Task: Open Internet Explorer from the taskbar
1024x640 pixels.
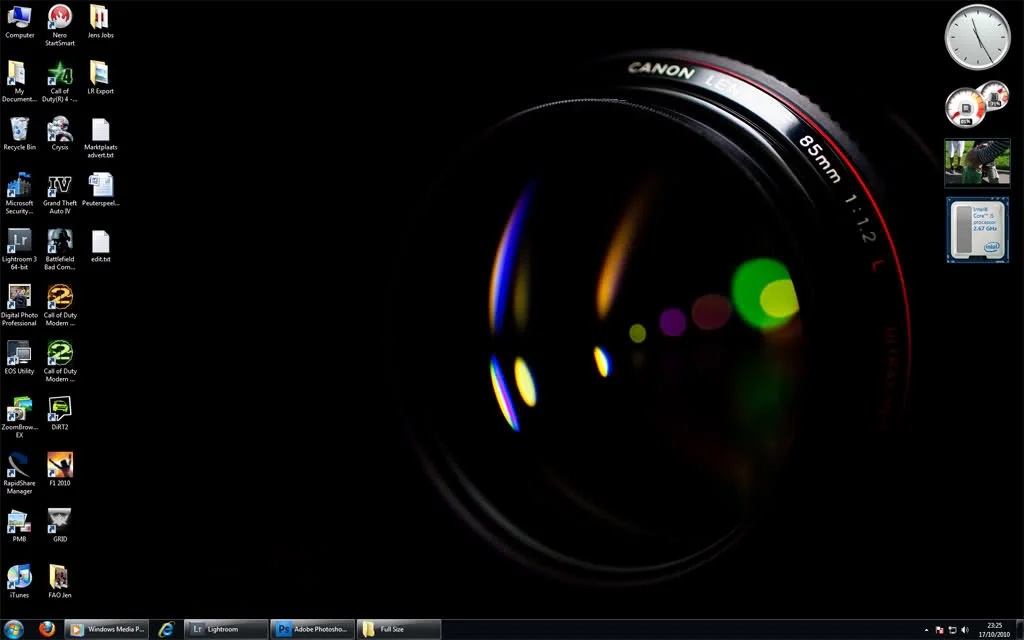Action: point(167,630)
